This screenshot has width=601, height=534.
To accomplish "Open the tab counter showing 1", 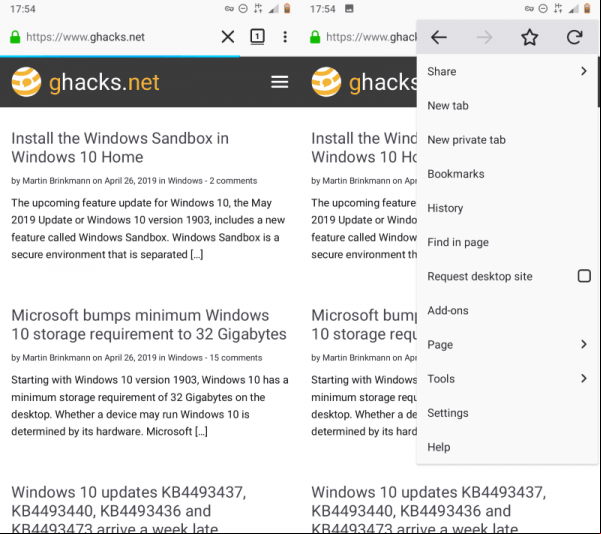I will click(x=257, y=37).
